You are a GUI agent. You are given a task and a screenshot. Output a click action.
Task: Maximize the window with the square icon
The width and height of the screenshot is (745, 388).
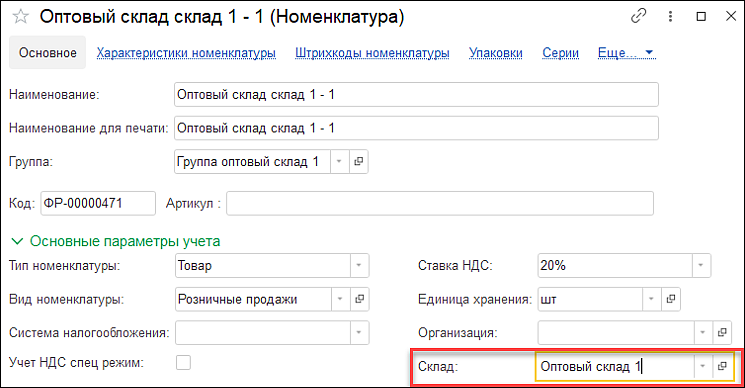click(x=701, y=17)
